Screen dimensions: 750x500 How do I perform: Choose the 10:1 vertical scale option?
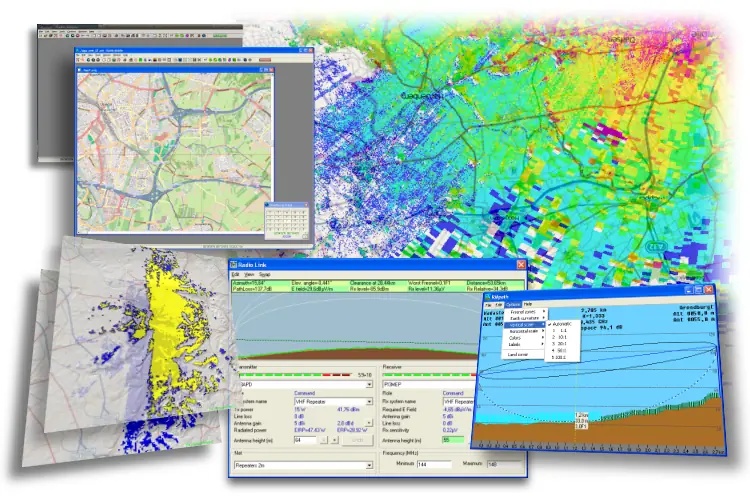coord(560,337)
